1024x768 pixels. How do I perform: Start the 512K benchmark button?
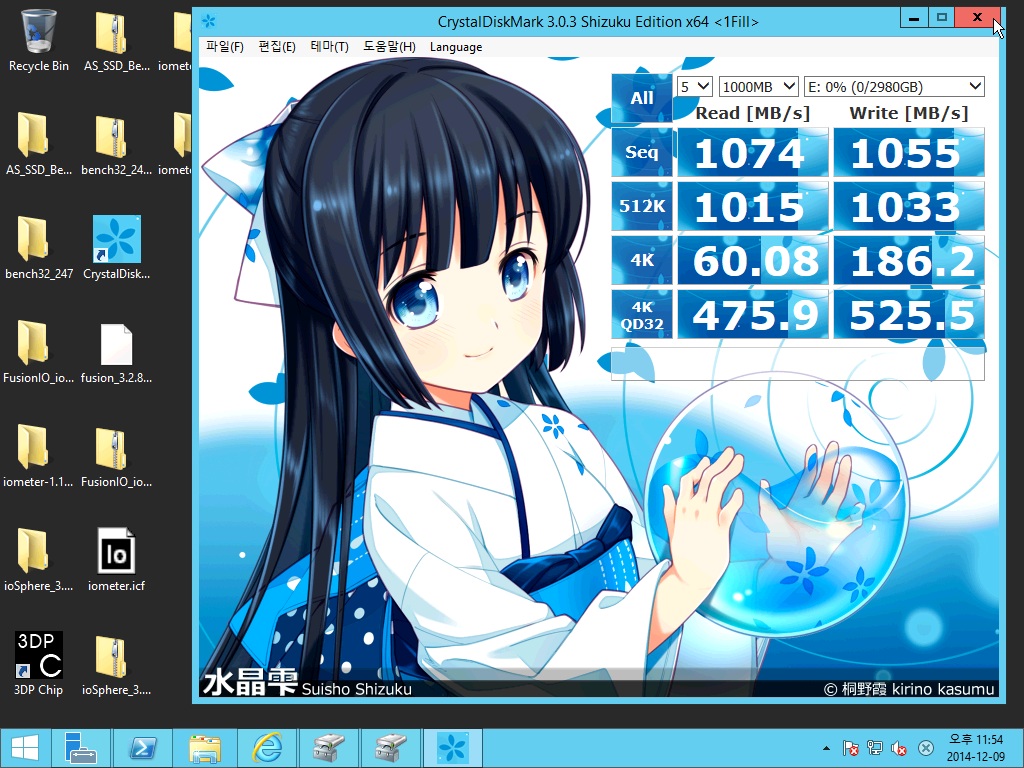[641, 206]
